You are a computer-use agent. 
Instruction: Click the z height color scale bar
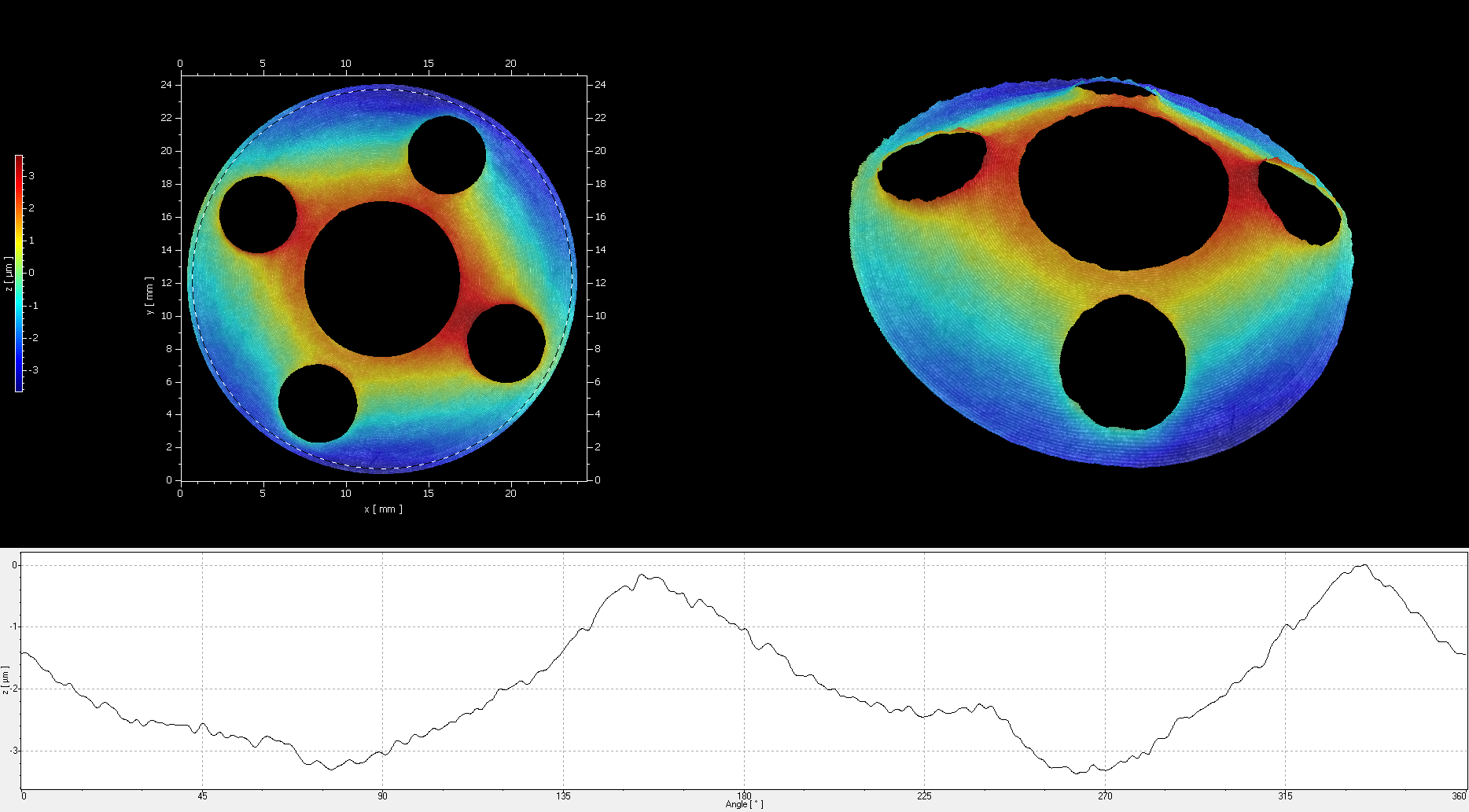[19, 273]
